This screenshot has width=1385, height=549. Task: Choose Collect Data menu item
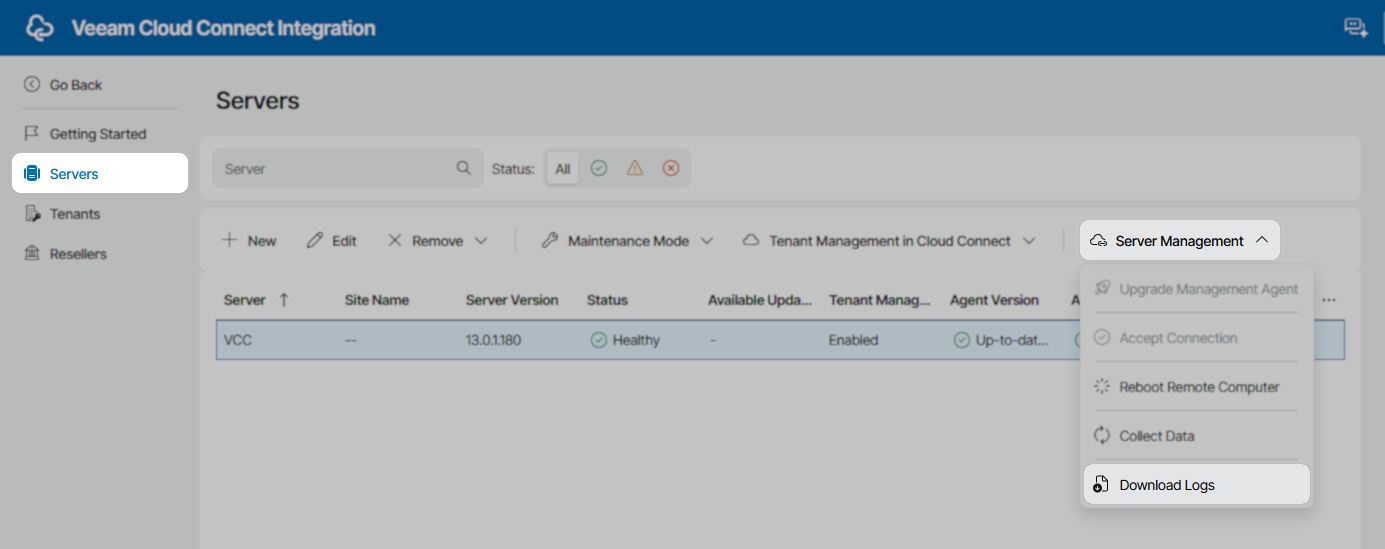[x=1197, y=436]
